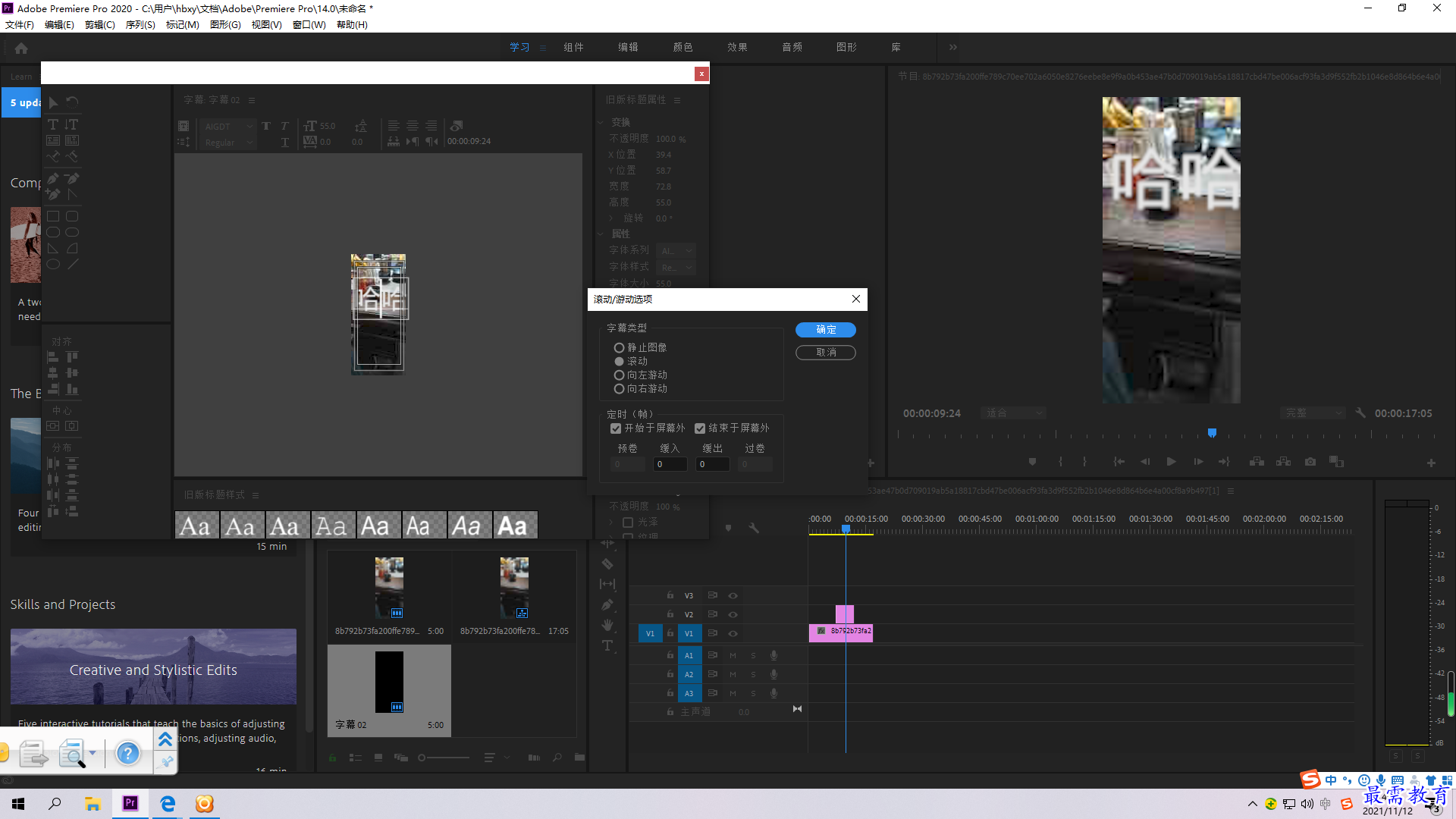Switch to the 颜色 workspace tab
Viewport: 1456px width, 819px height.
(682, 47)
